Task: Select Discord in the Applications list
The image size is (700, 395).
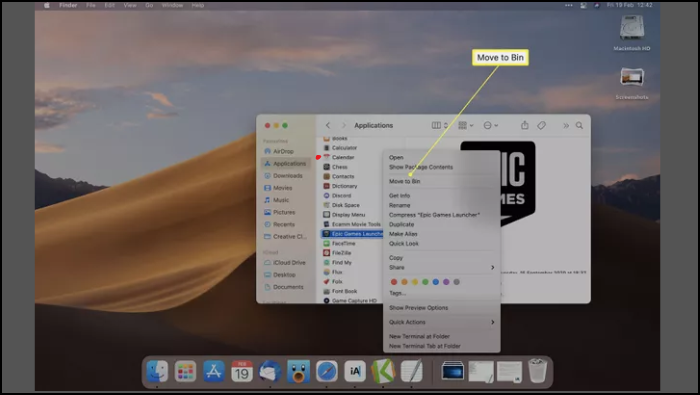Action: point(337,195)
